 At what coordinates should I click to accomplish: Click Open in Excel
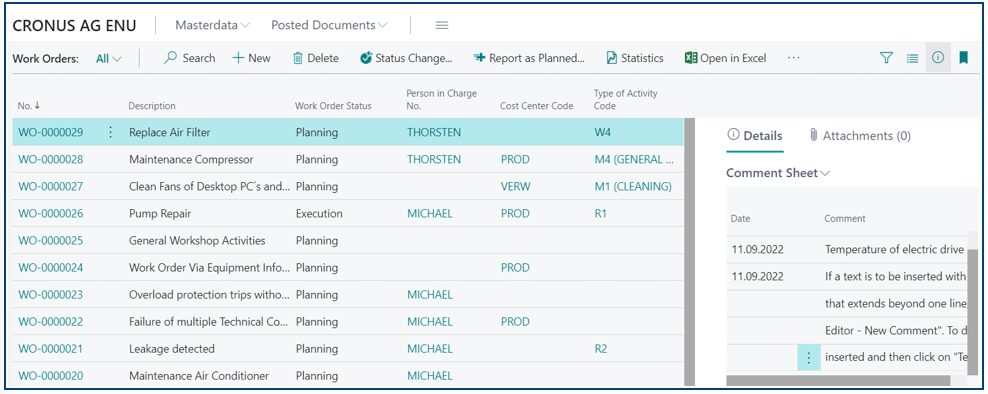[x=725, y=58]
